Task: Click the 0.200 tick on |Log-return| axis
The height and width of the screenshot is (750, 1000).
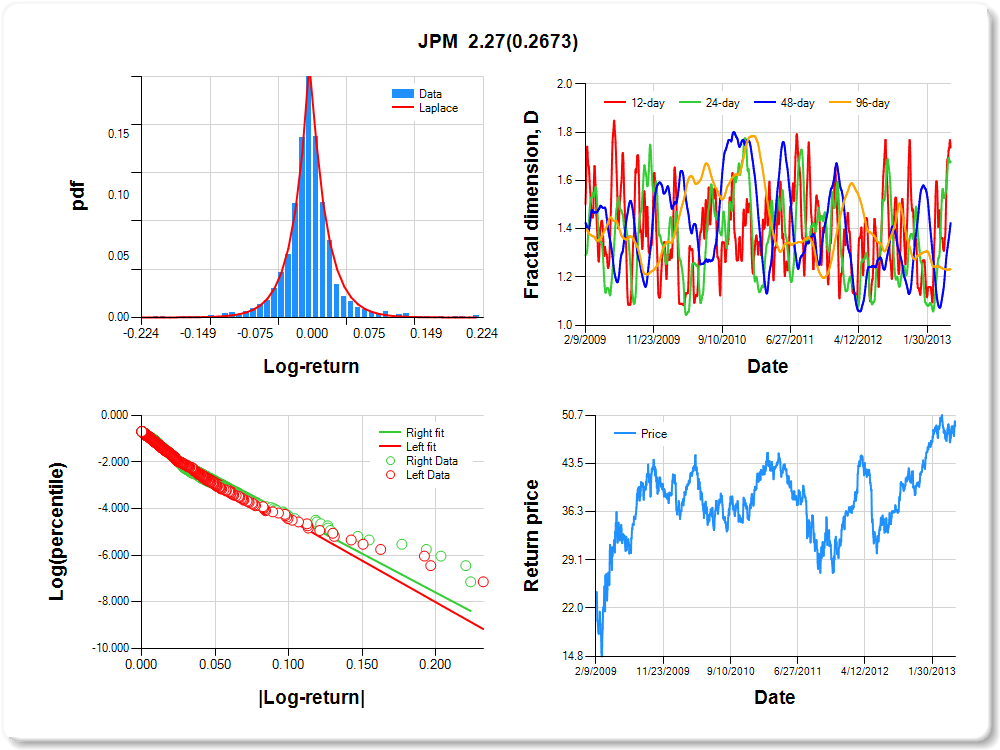Action: point(435,665)
